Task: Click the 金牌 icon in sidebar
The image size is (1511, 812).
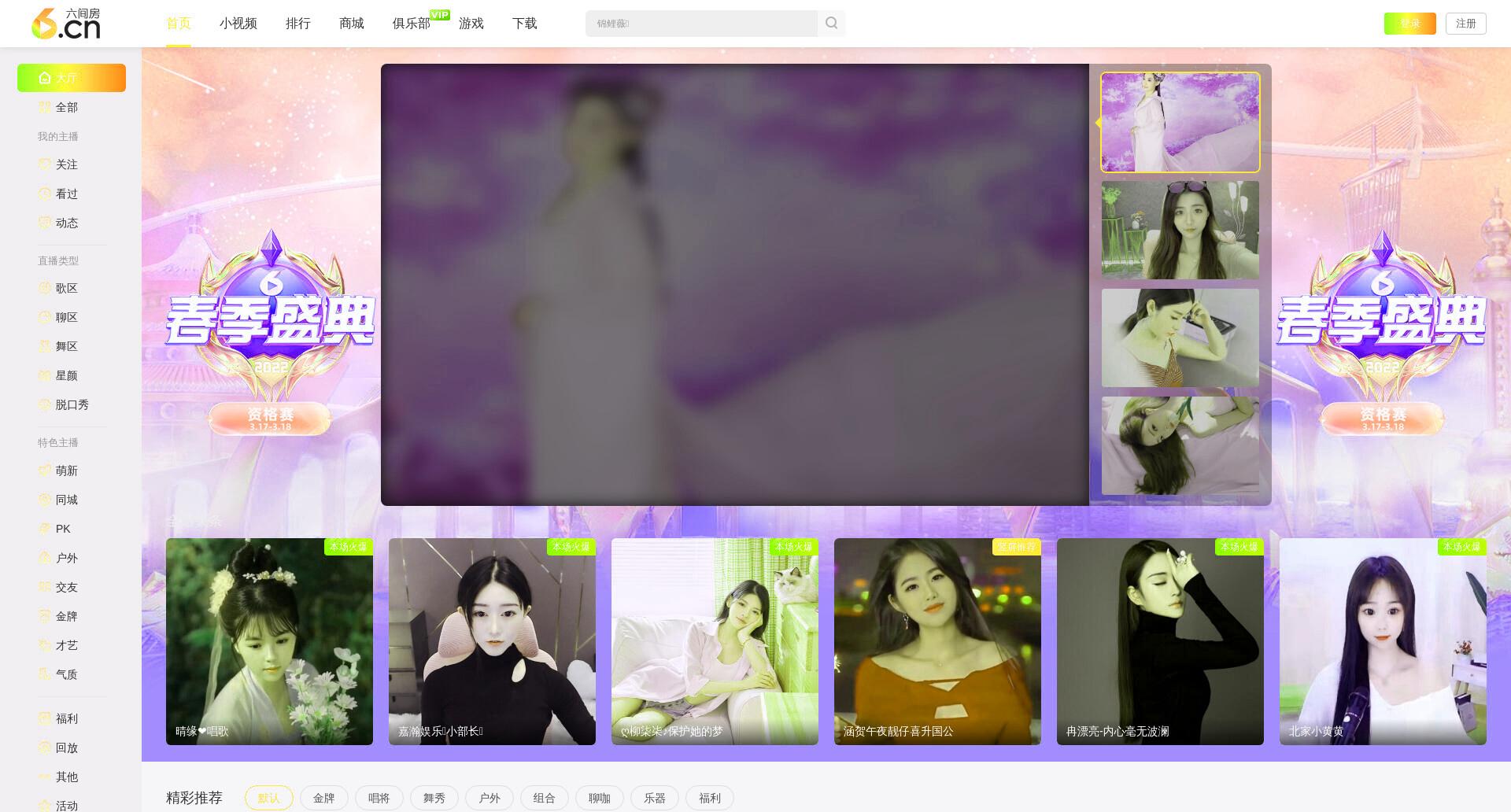Action: [x=45, y=616]
